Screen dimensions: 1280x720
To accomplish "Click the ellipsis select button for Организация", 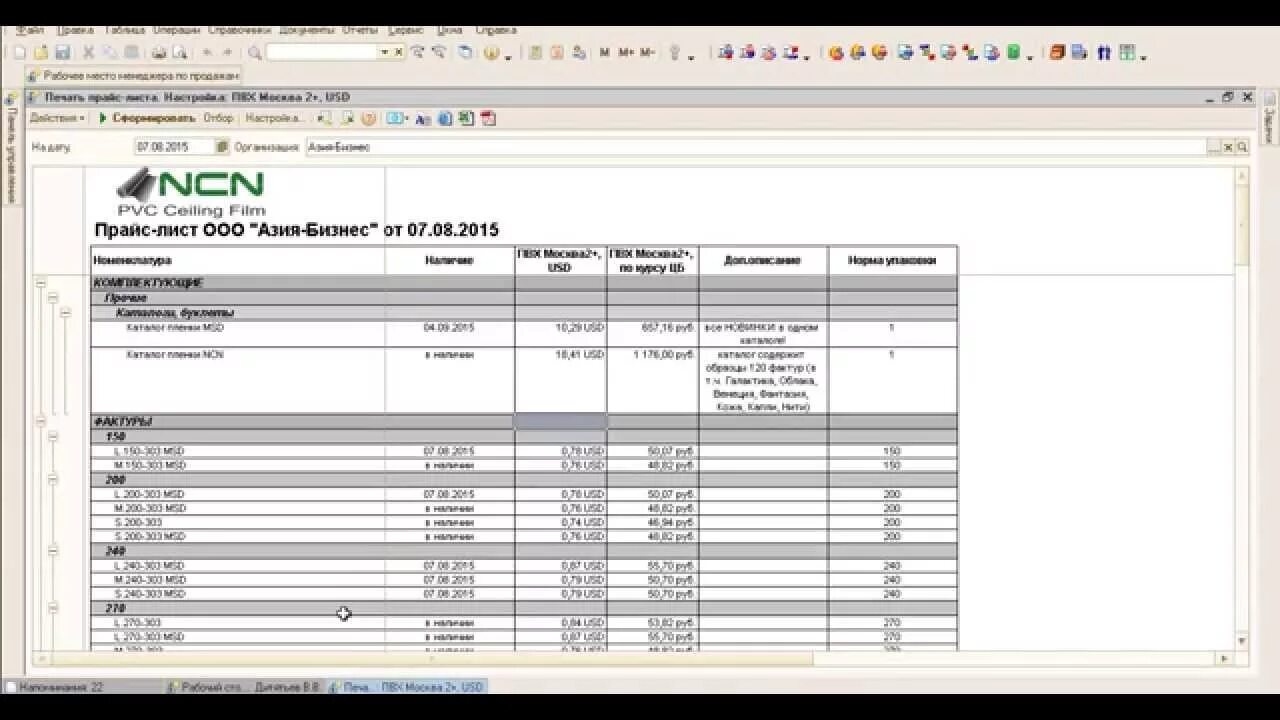I will [x=1214, y=147].
